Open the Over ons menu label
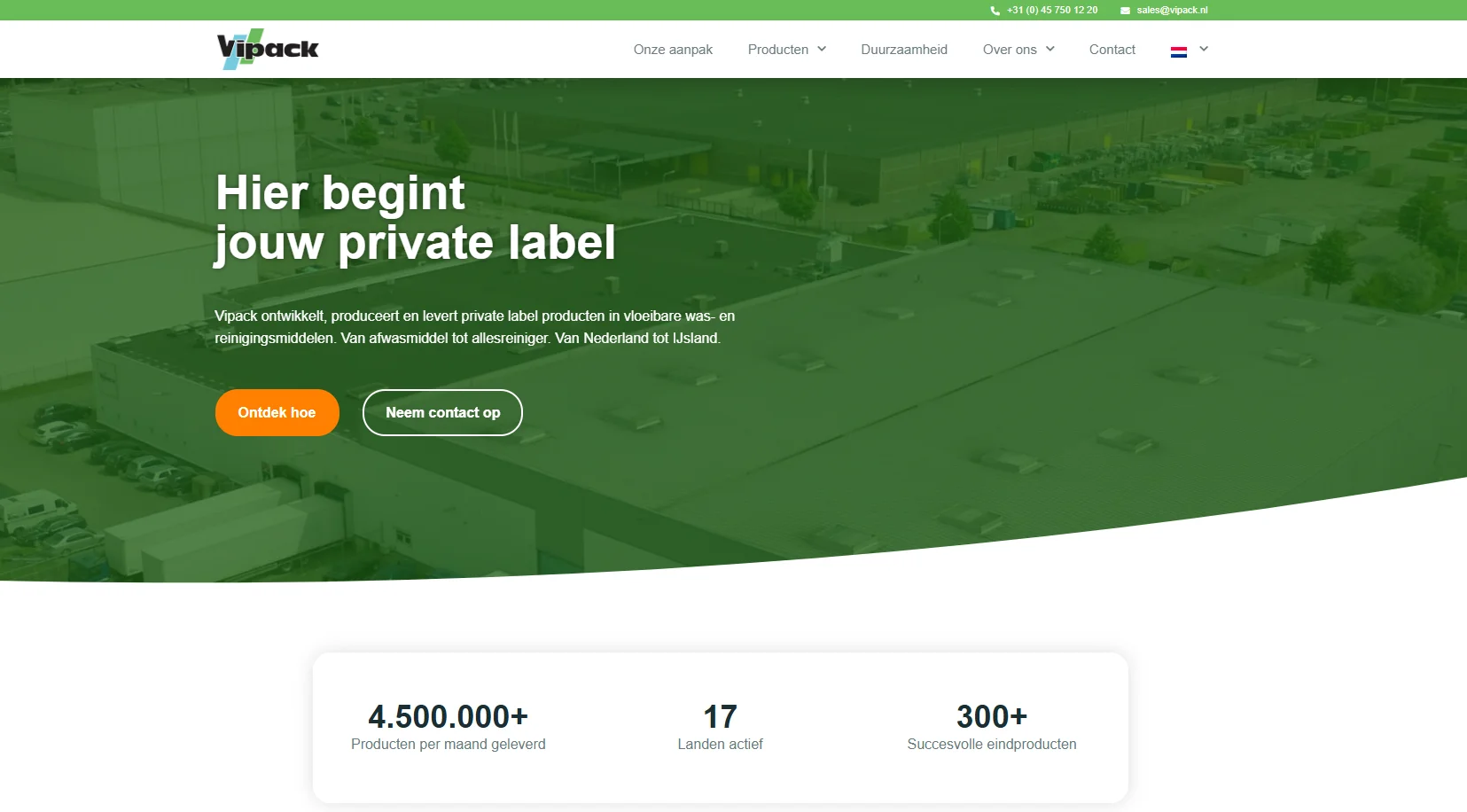Viewport: 1467px width, 812px height. tap(1010, 50)
